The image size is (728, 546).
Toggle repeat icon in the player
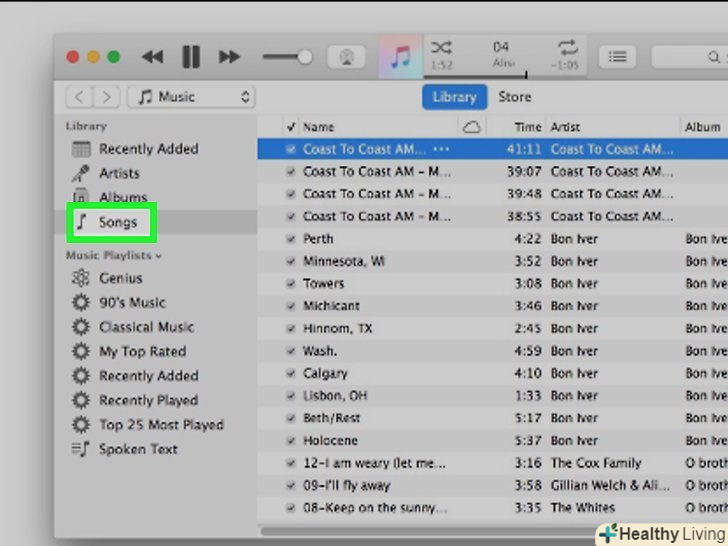[x=568, y=47]
